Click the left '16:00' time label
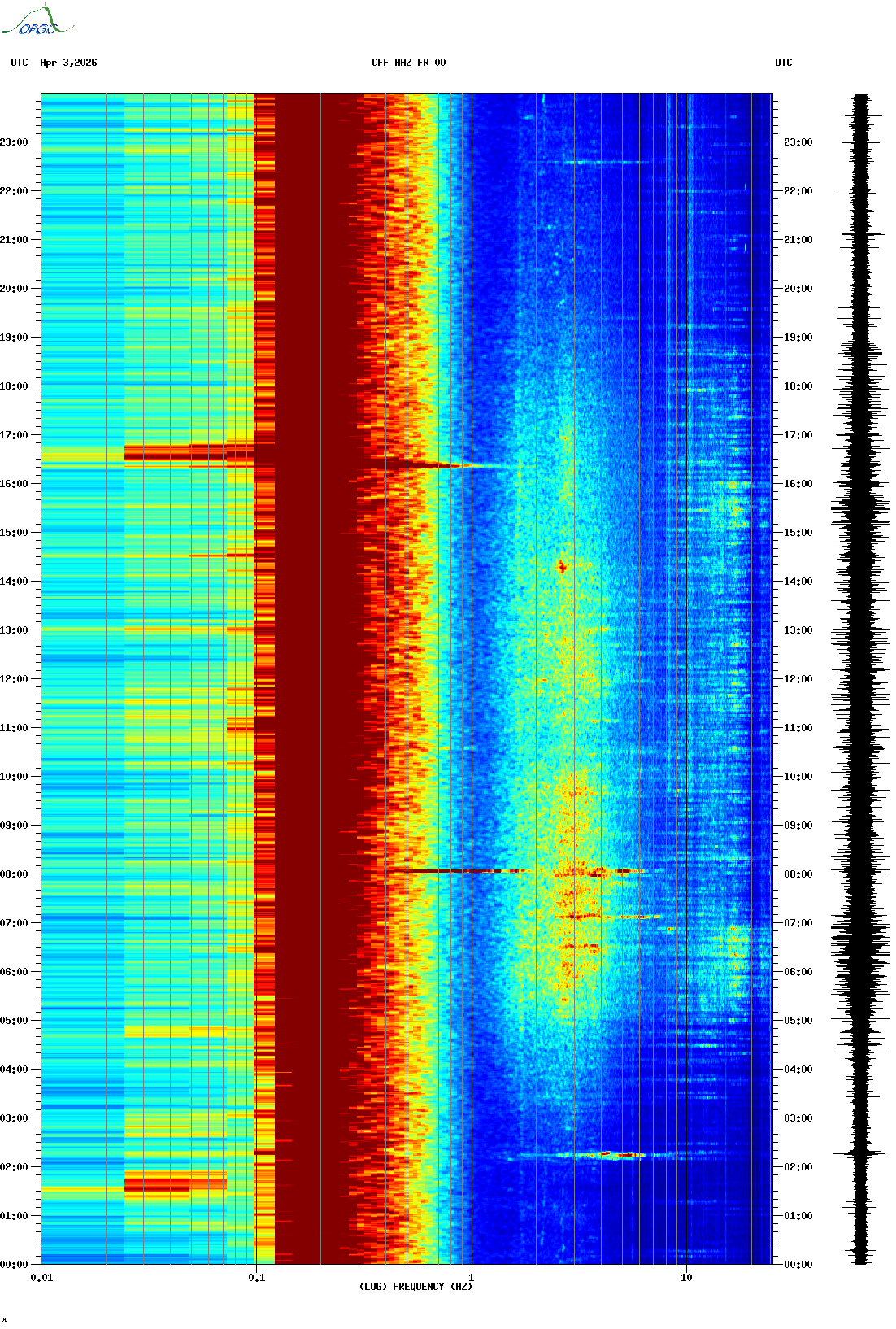The image size is (896, 1329). click(x=14, y=484)
